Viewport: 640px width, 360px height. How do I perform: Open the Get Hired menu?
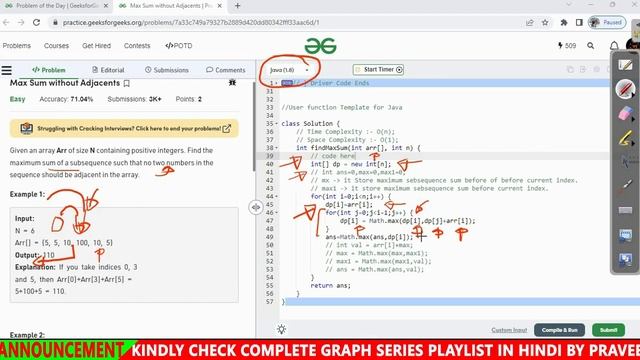coord(96,46)
